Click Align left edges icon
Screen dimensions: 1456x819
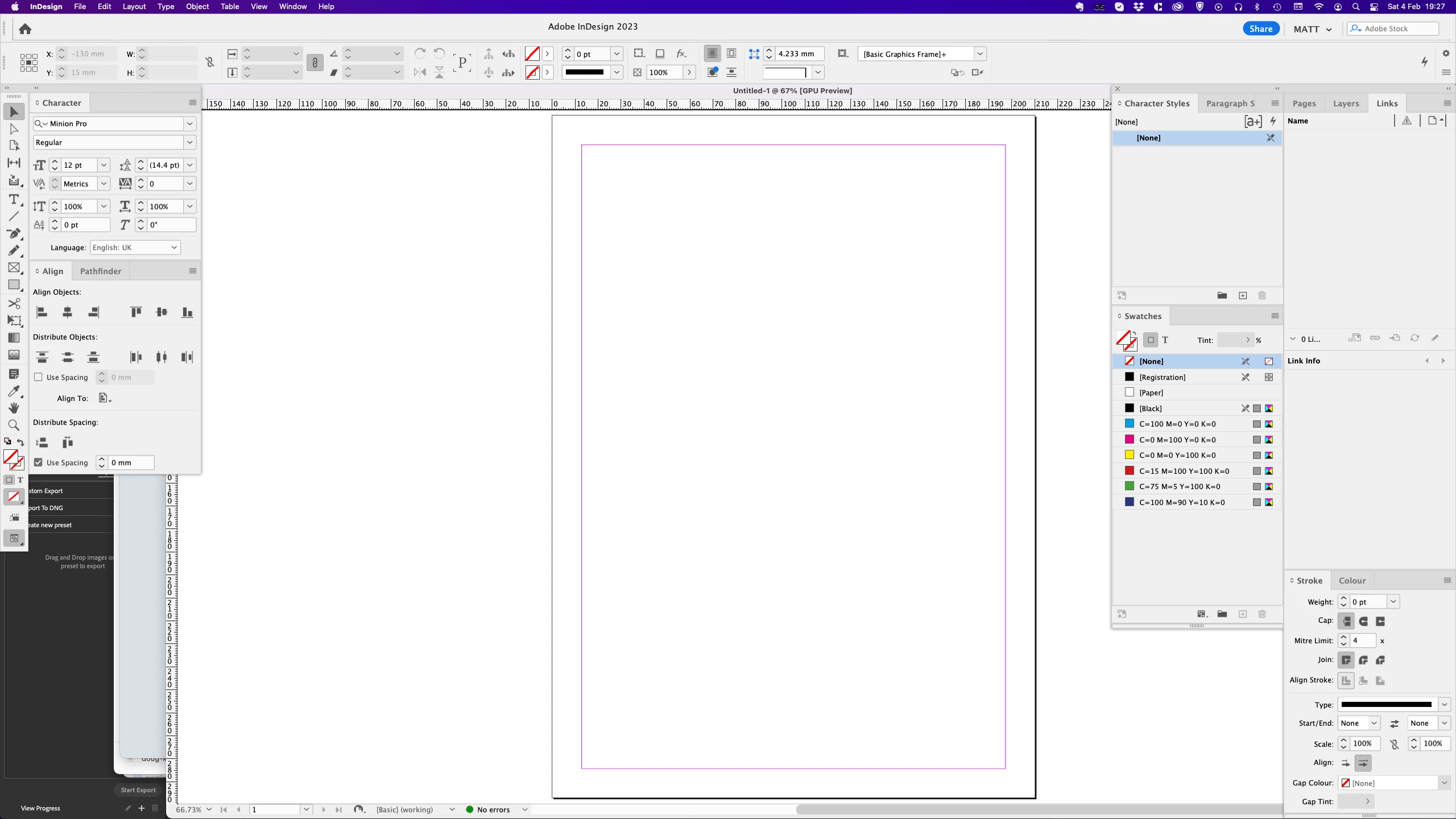point(42,312)
